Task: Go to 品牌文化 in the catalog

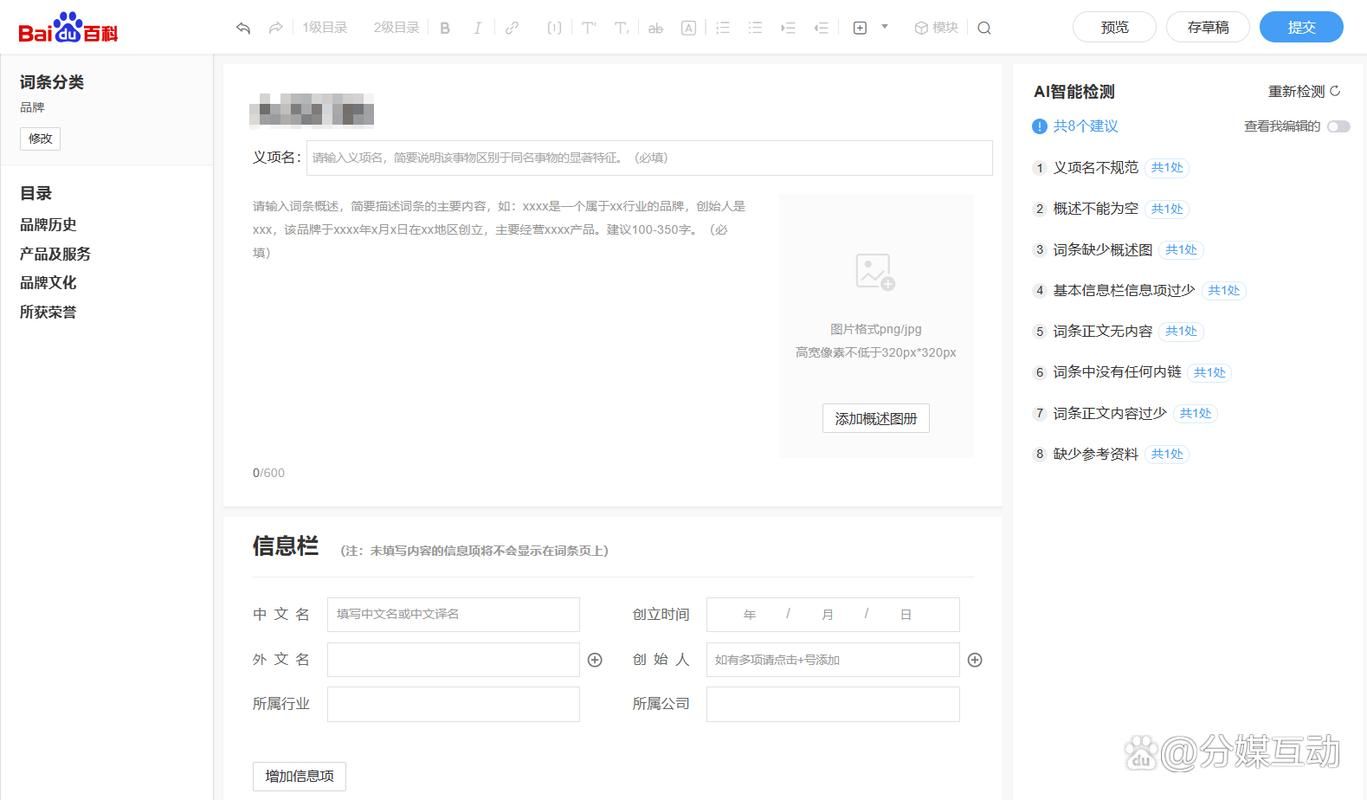Action: (x=48, y=283)
